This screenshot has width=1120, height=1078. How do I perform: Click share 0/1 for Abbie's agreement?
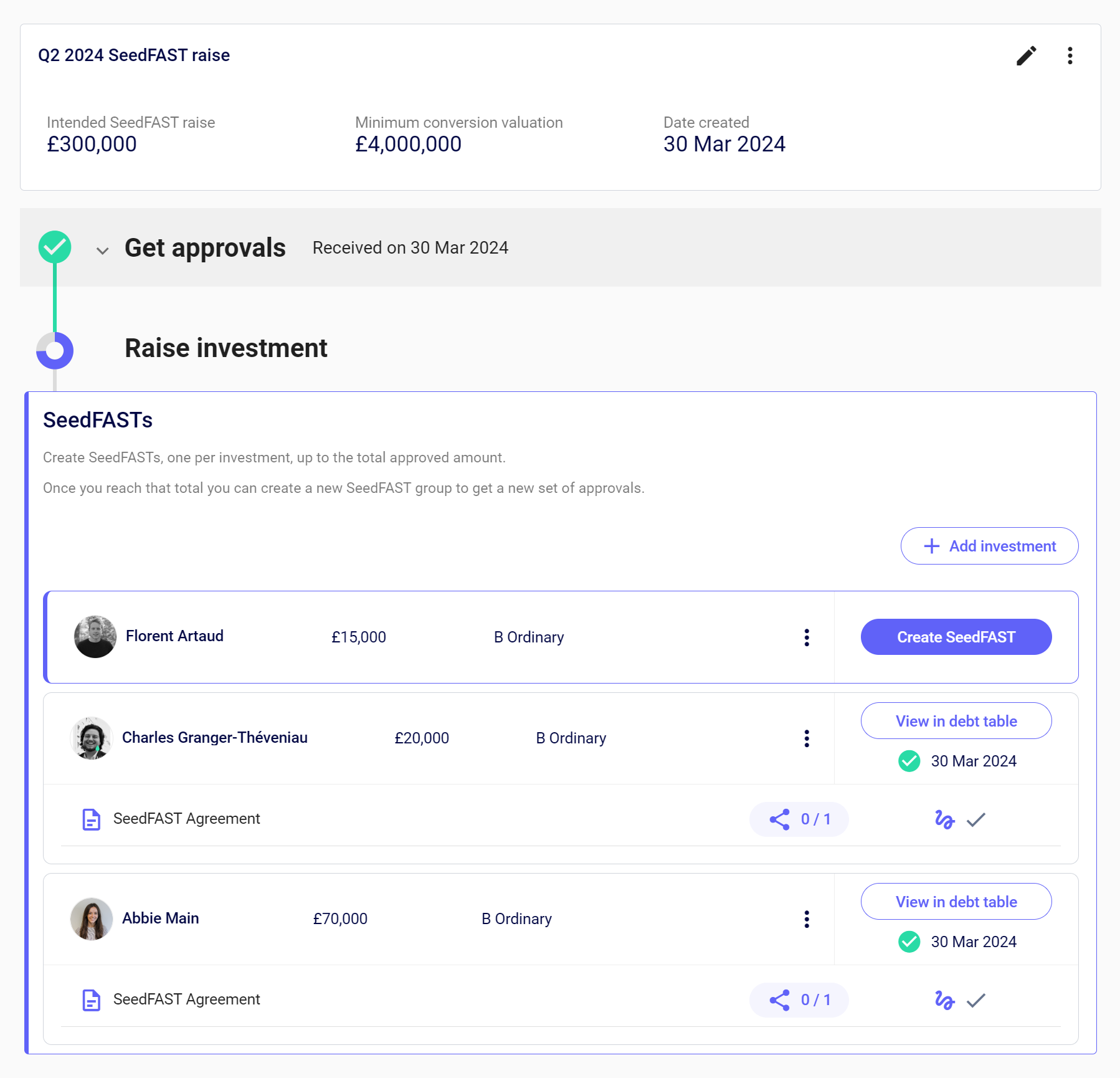click(x=799, y=1000)
